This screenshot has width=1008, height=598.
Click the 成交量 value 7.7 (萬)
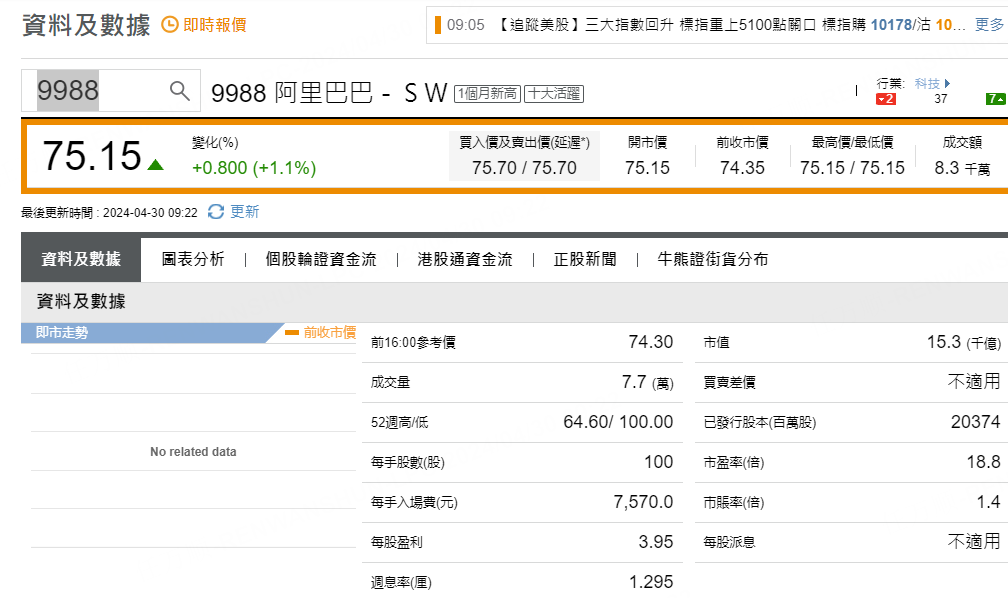(x=647, y=382)
